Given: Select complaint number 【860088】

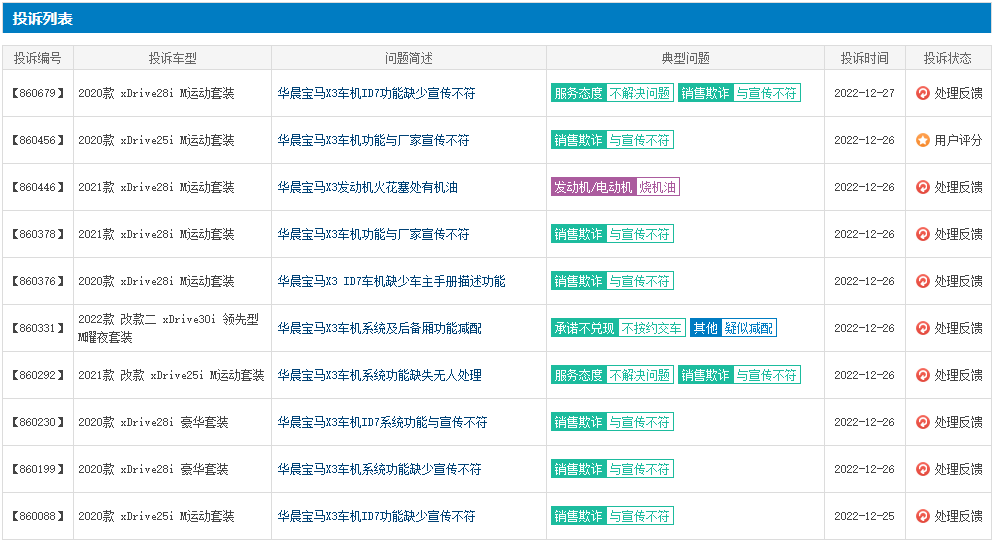Looking at the screenshot, I should coord(38,517).
